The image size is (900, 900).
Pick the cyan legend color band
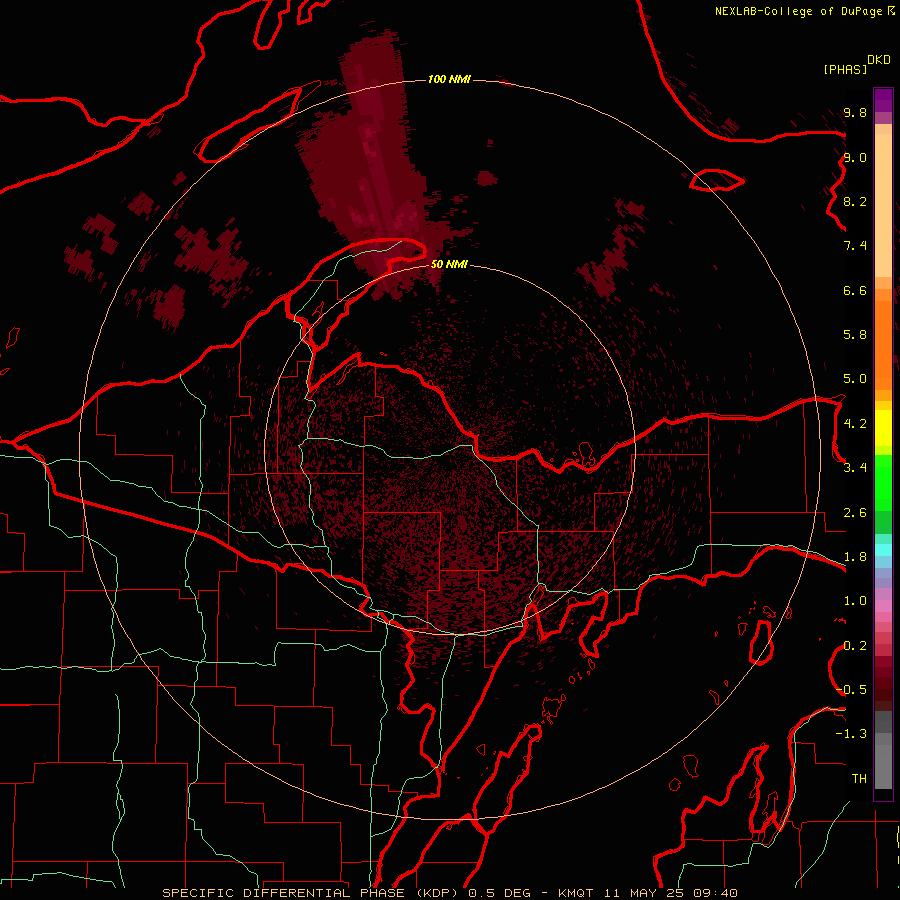[883, 550]
